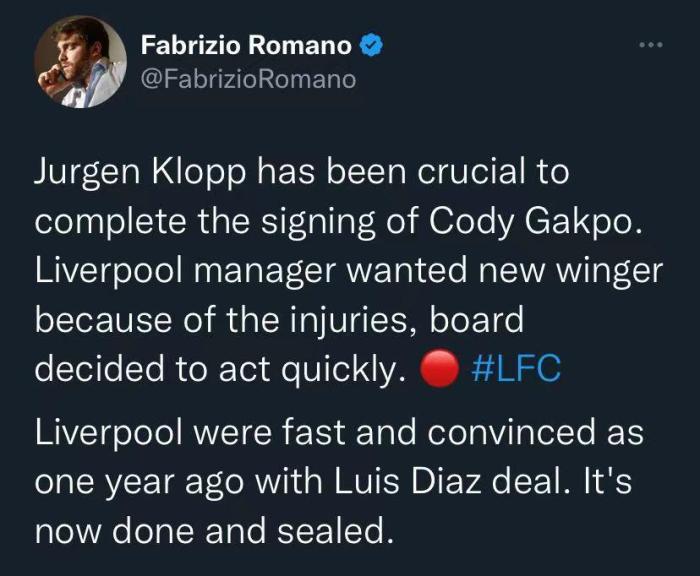Open the Fabrizio Romano display name link
The height and width of the screenshot is (576, 700).
pos(246,46)
